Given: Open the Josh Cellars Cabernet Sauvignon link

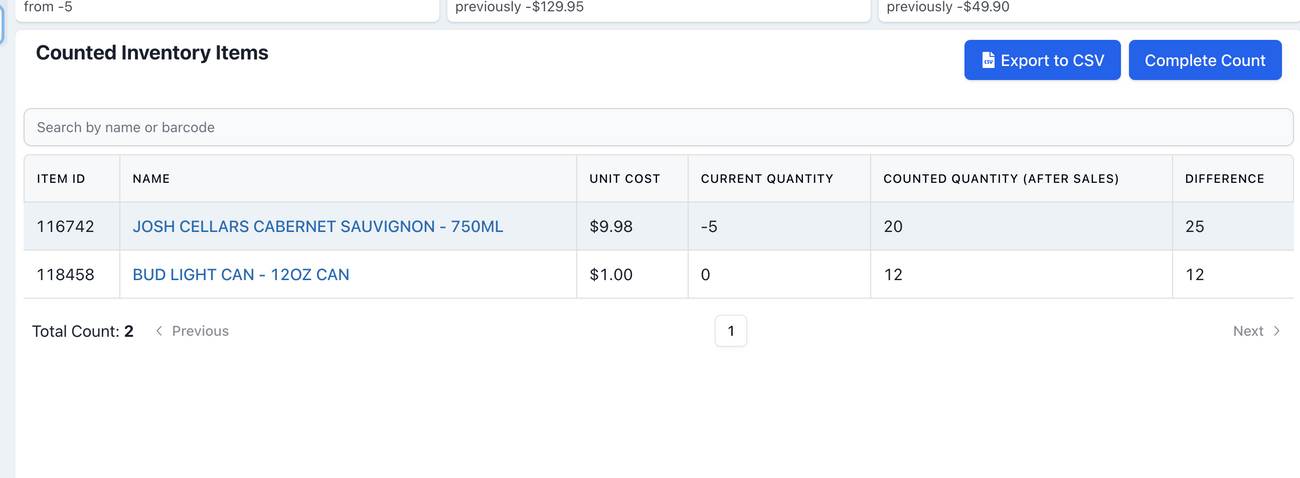Looking at the screenshot, I should click(x=317, y=227).
